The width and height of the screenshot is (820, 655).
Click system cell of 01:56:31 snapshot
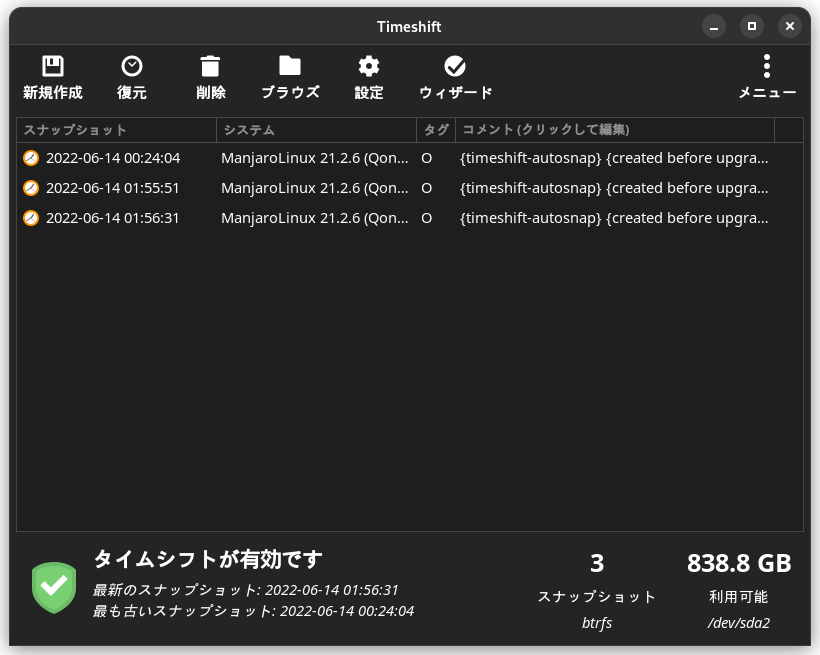coord(315,218)
